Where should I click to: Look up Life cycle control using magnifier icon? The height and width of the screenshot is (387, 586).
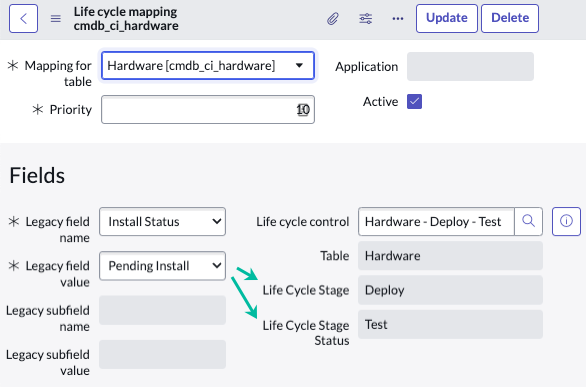(x=528, y=222)
